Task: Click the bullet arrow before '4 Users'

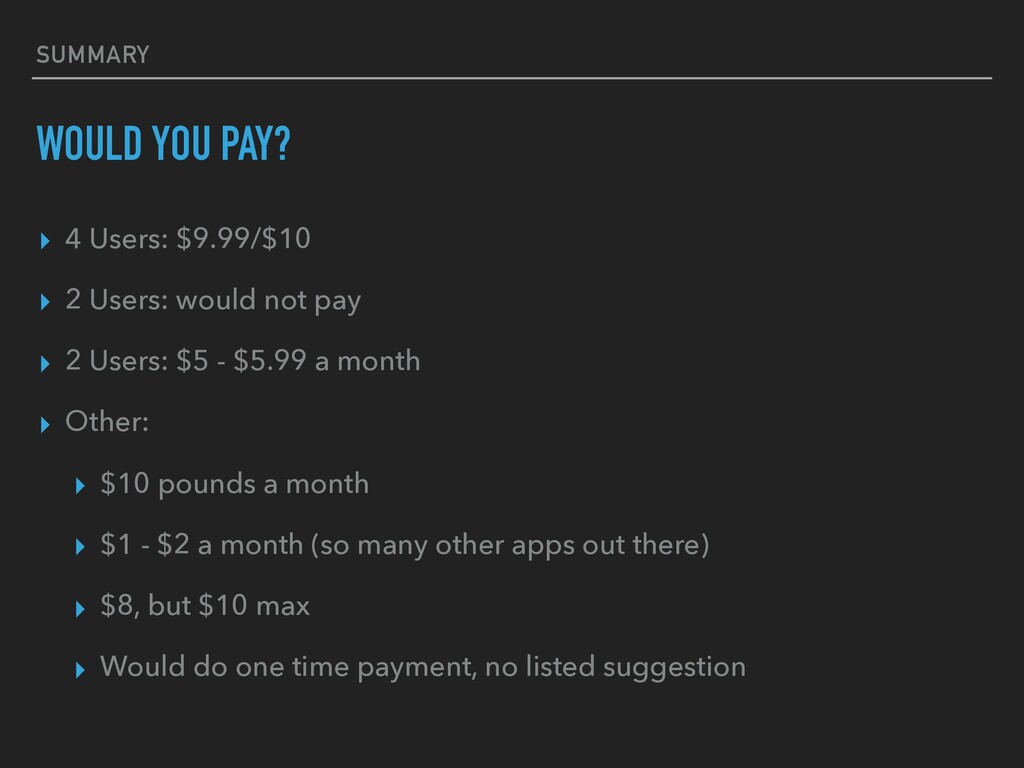Action: (45, 241)
